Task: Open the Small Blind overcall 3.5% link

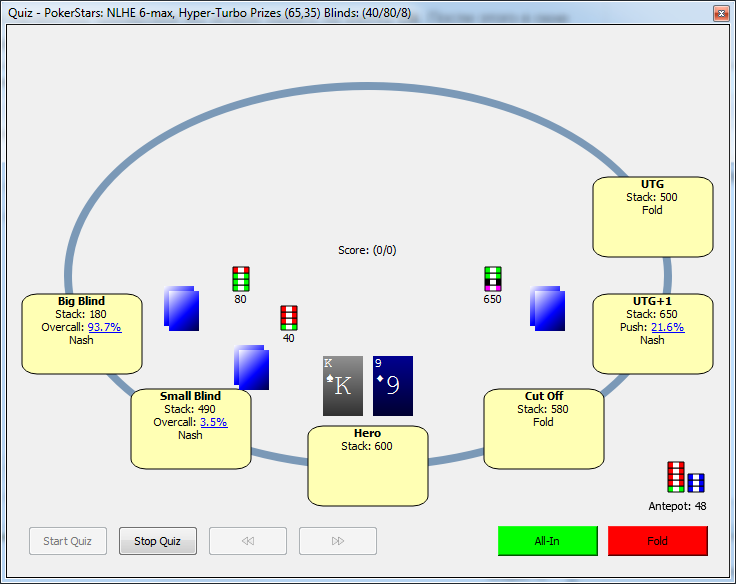Action: pos(213,422)
